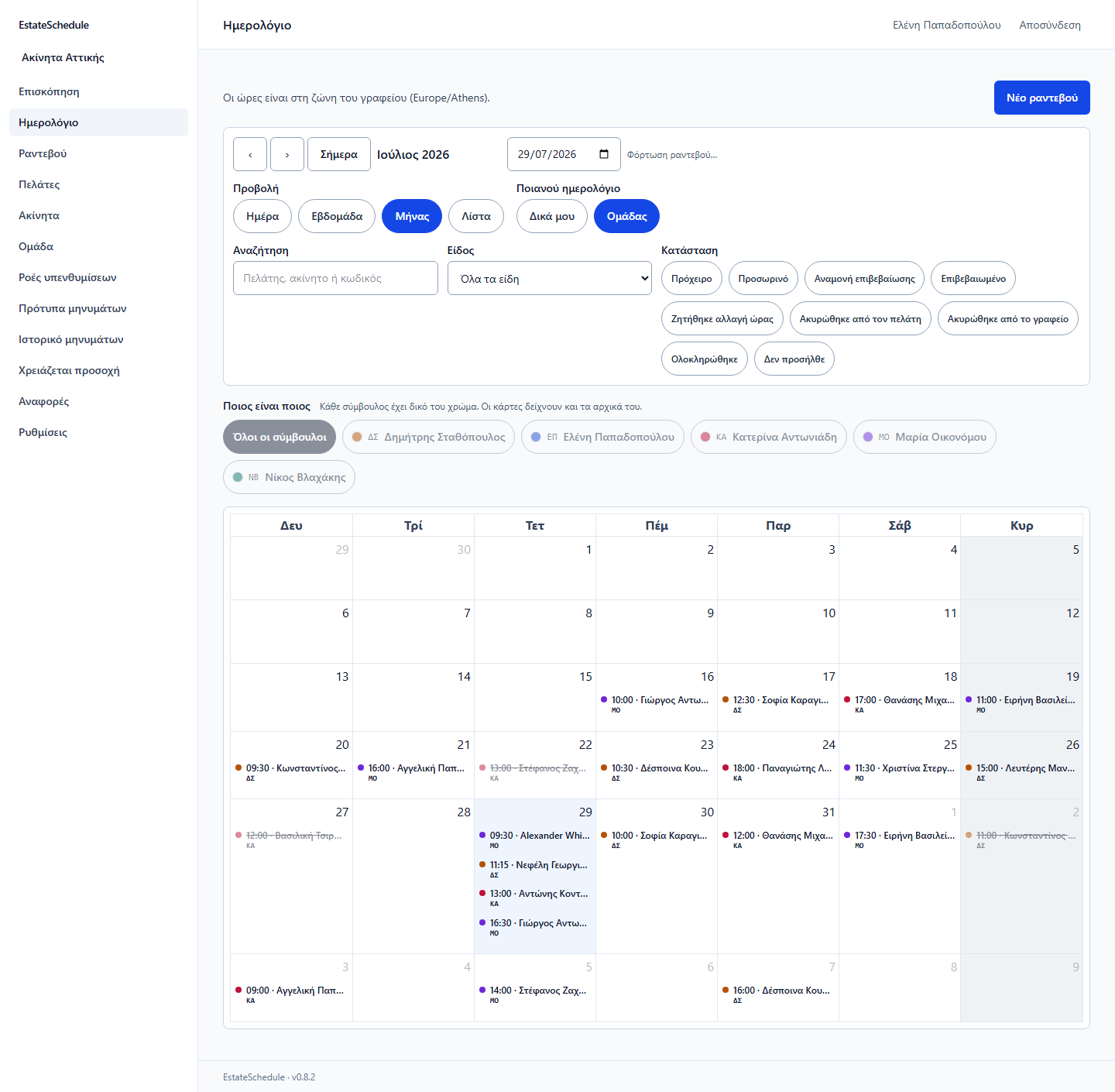Filter by Ελένη Παπαδοπούλου advisor chip

point(602,437)
